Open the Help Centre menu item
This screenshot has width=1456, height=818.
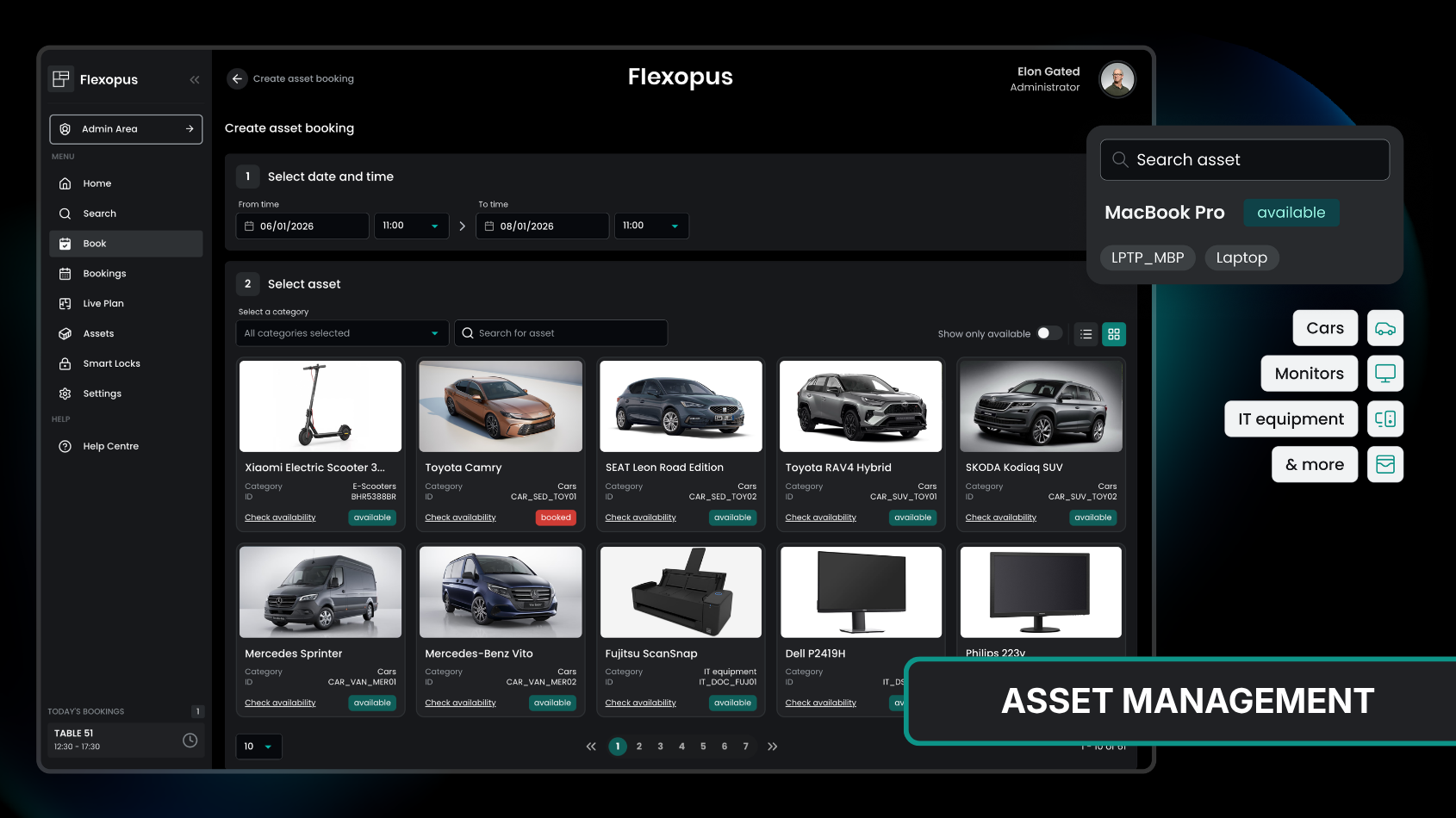click(x=111, y=446)
